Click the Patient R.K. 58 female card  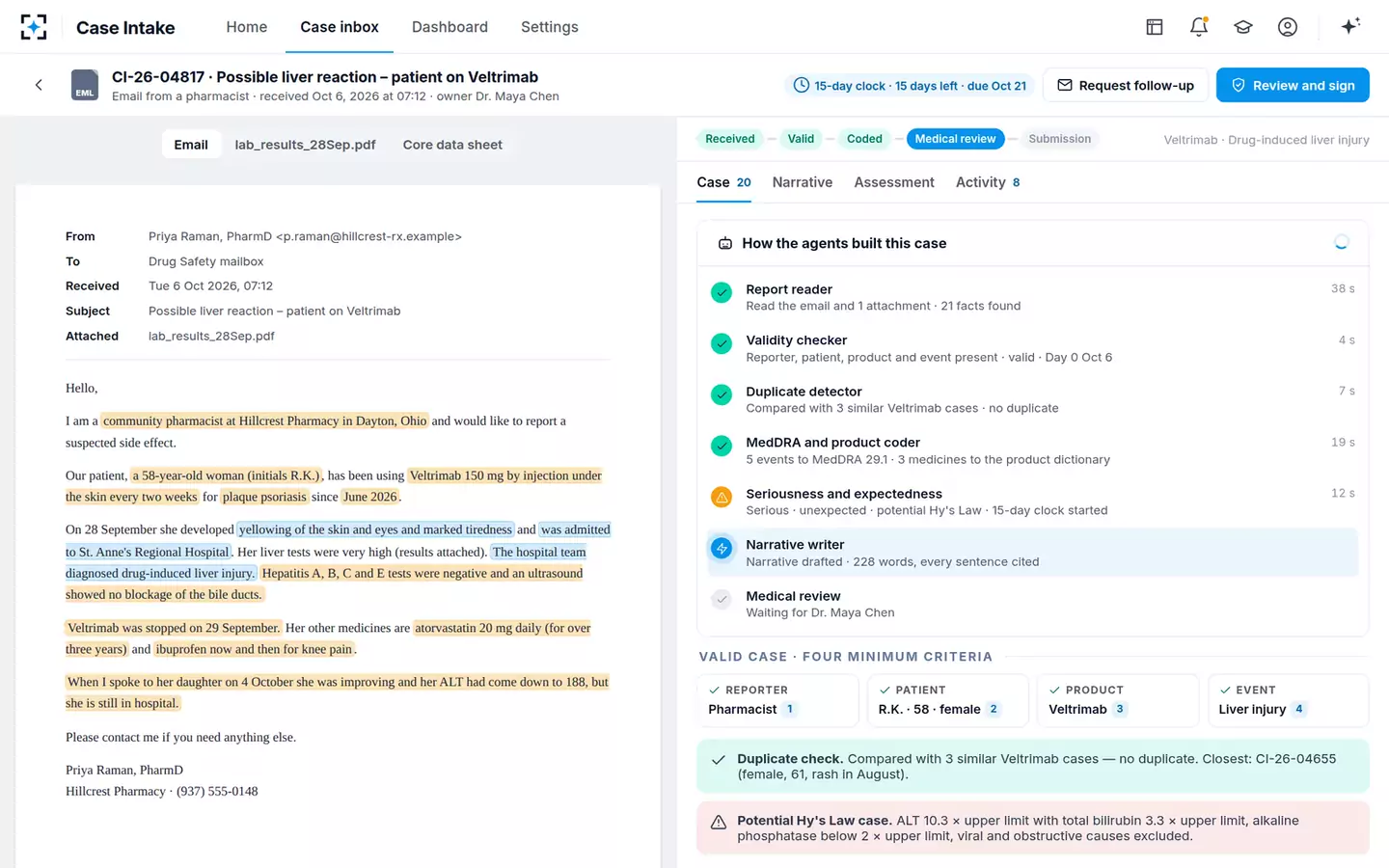click(948, 700)
